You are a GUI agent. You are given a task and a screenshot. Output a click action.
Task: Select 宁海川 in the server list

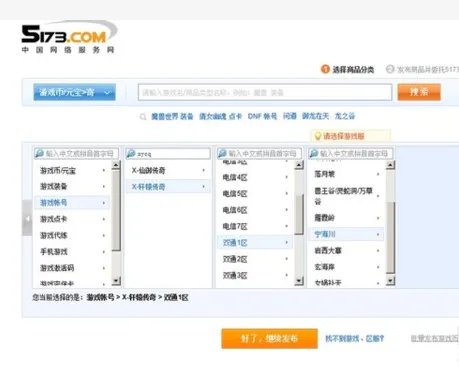click(347, 234)
